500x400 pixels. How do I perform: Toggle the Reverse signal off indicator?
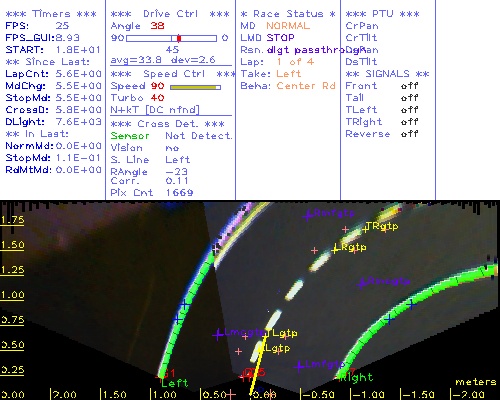click(x=410, y=134)
